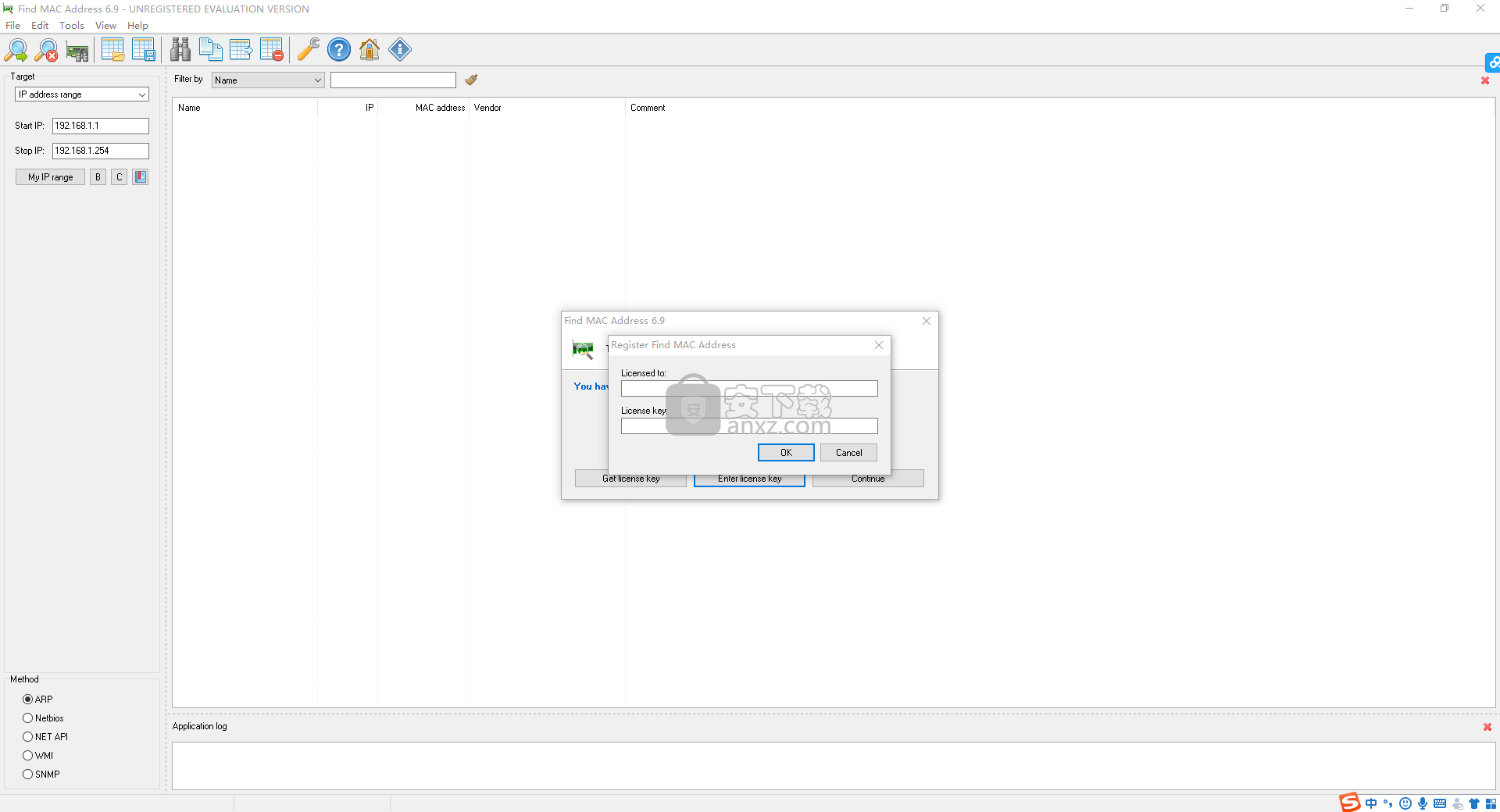Focus the License key input field
This screenshot has height=812, width=1500.
pyautogui.click(x=749, y=426)
